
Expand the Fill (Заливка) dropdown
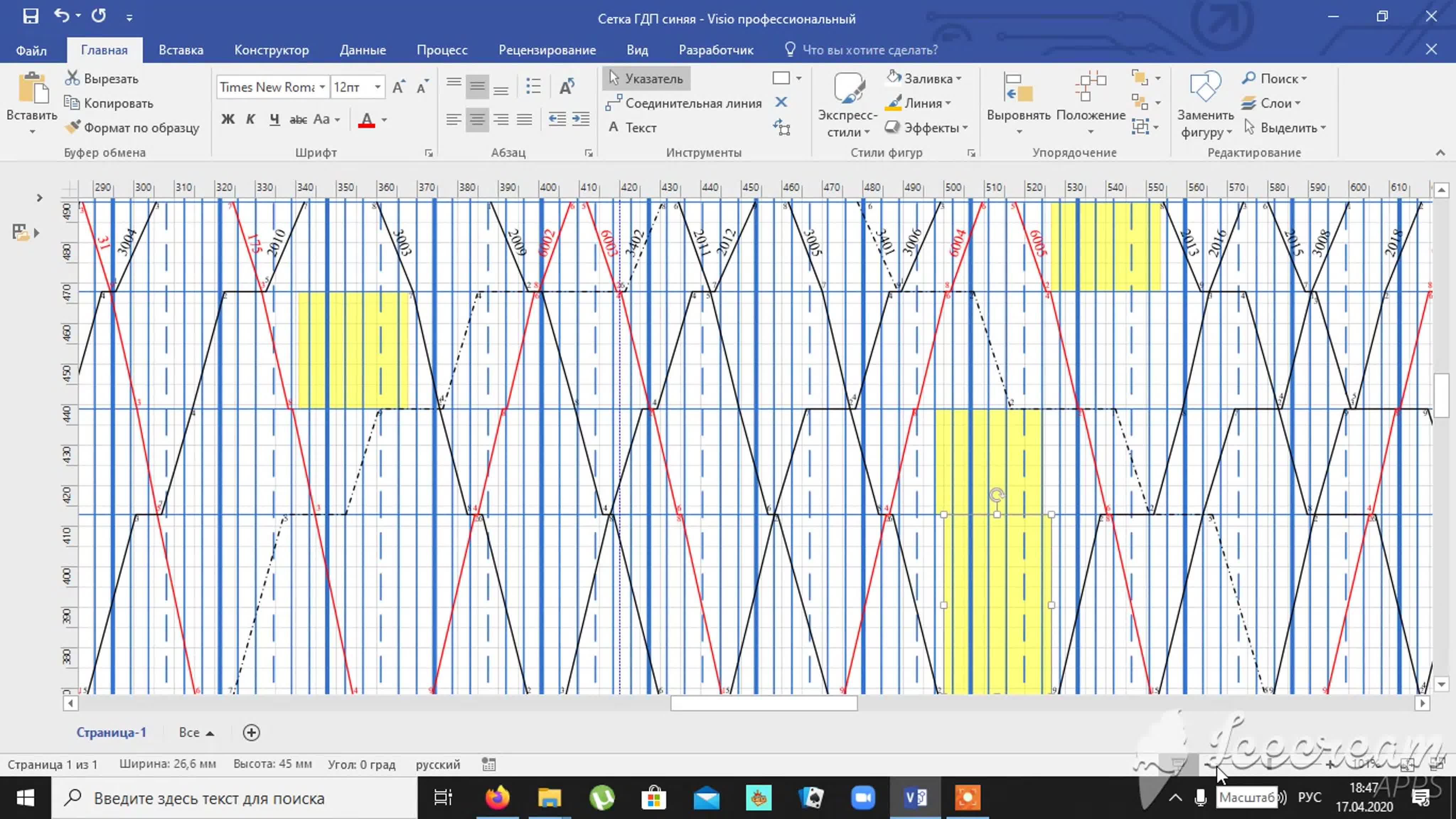pyautogui.click(x=959, y=79)
